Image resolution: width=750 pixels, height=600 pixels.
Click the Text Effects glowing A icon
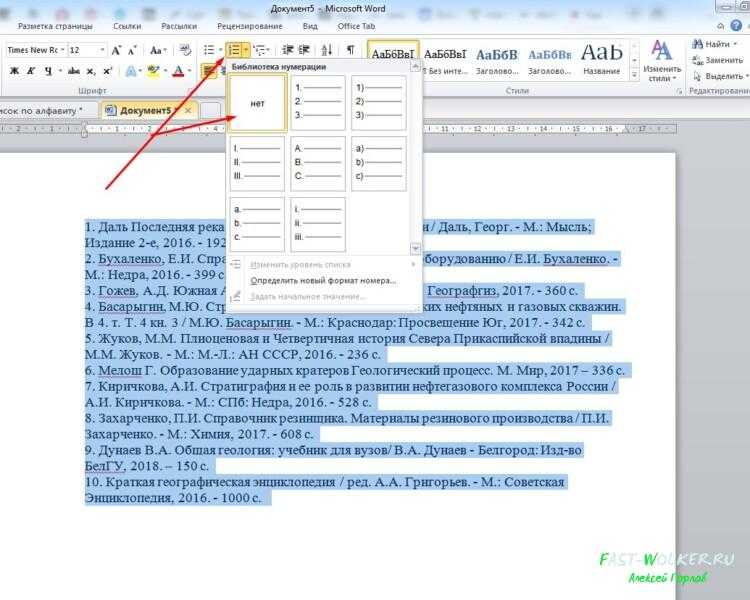[x=130, y=71]
